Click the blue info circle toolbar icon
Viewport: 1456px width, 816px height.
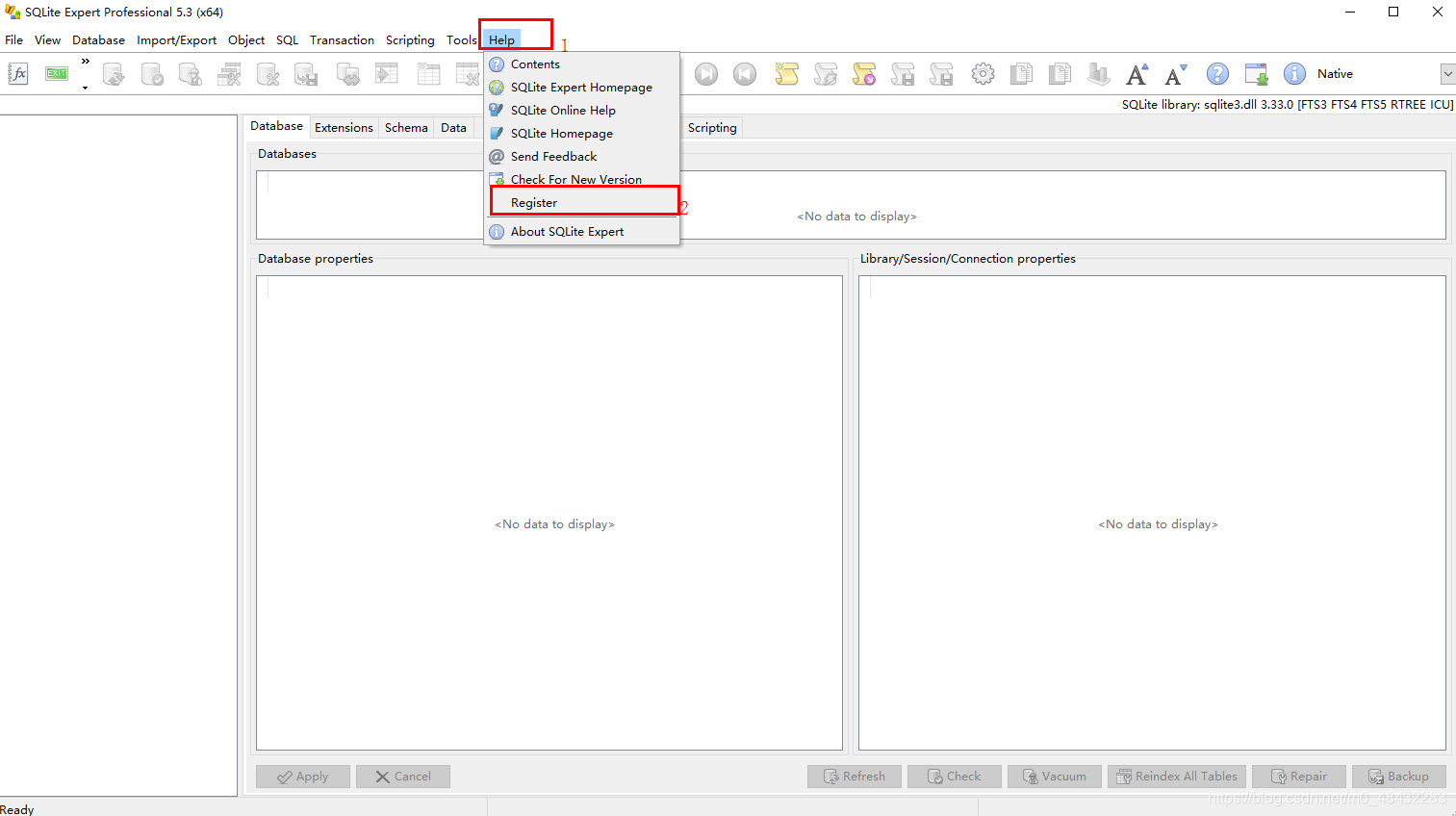click(x=1294, y=74)
